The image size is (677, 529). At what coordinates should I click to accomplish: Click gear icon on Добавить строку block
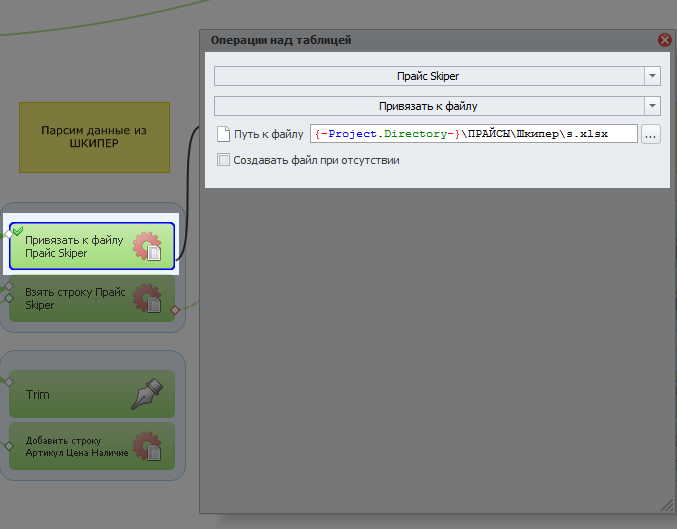tap(147, 446)
